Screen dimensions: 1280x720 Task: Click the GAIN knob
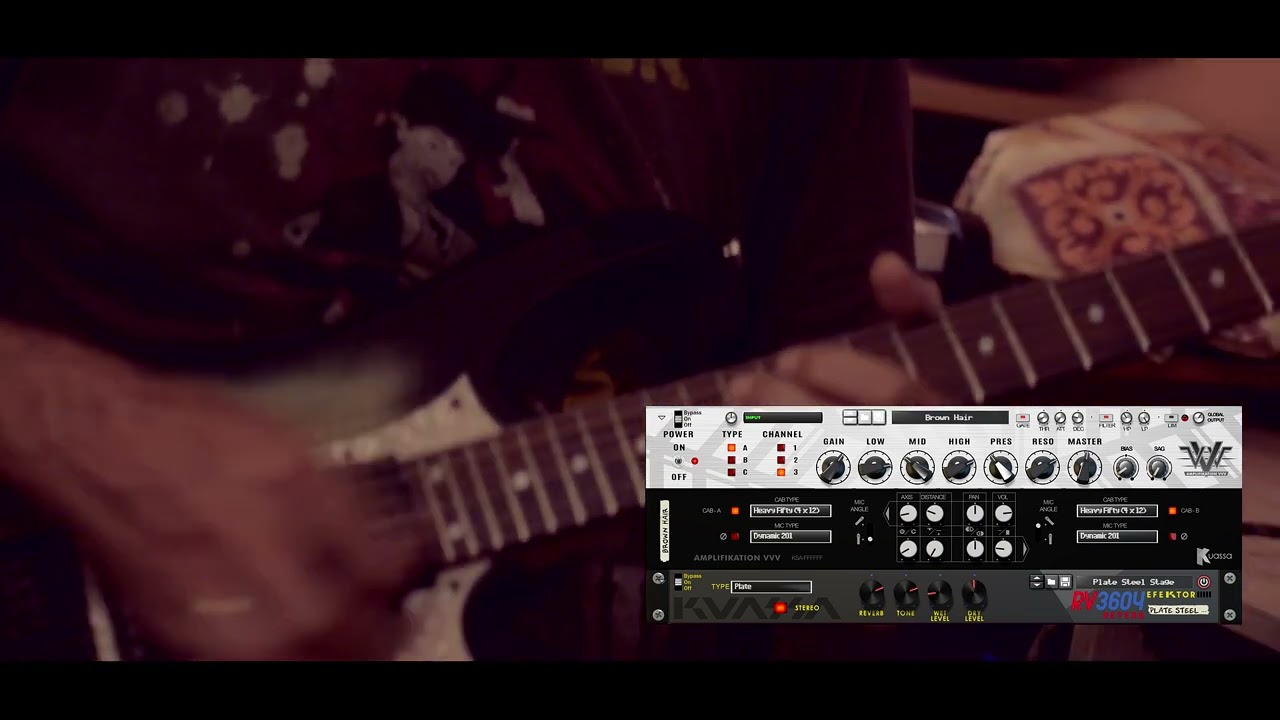click(x=833, y=467)
